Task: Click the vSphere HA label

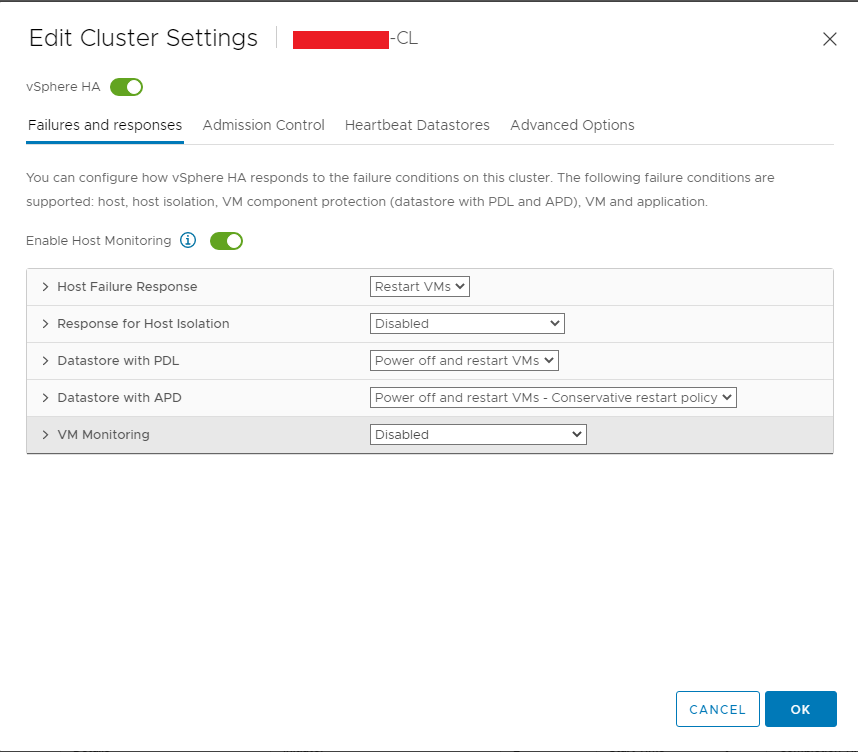Action: tap(63, 87)
